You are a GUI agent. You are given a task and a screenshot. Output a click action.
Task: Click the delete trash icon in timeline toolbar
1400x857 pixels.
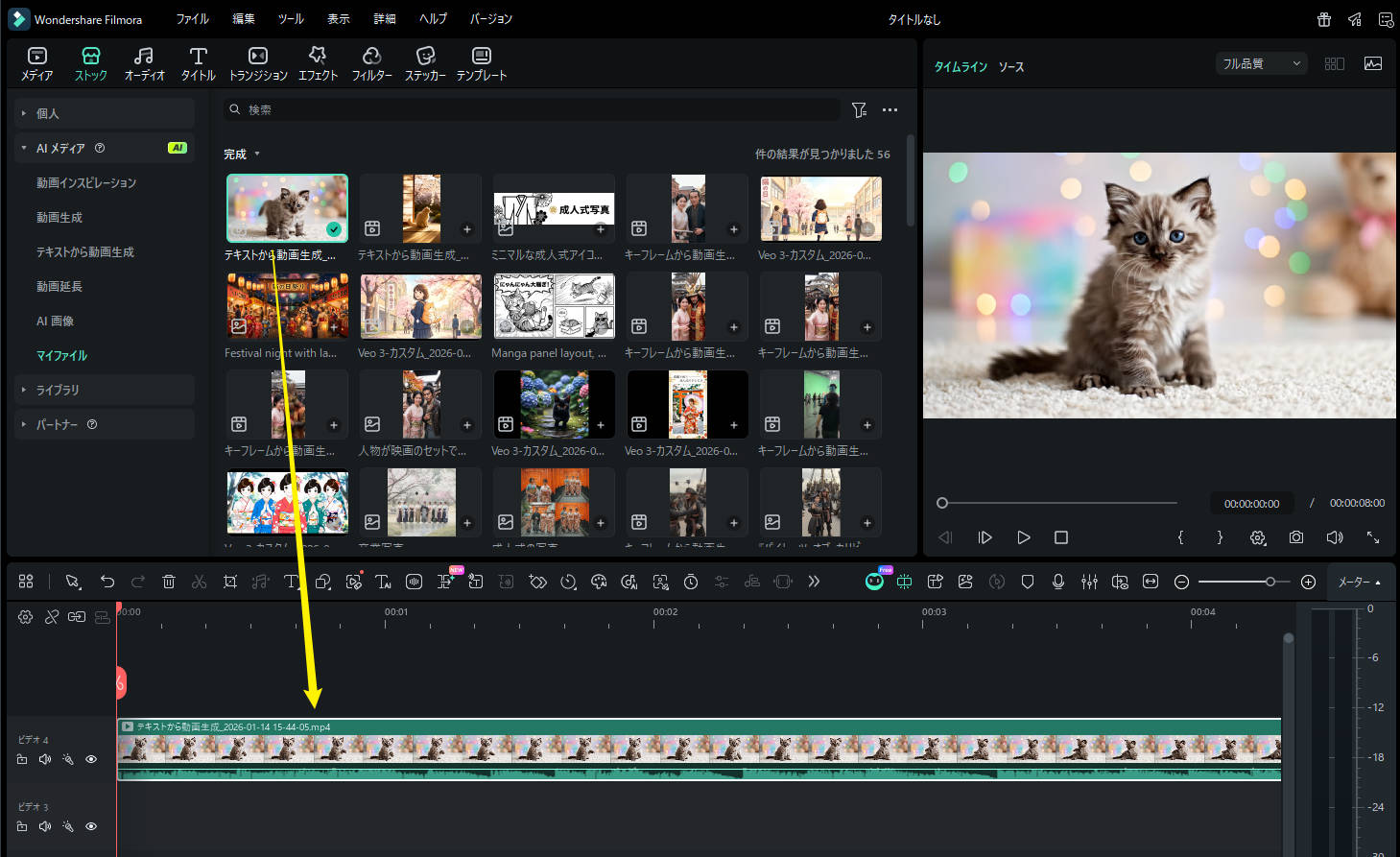[169, 582]
